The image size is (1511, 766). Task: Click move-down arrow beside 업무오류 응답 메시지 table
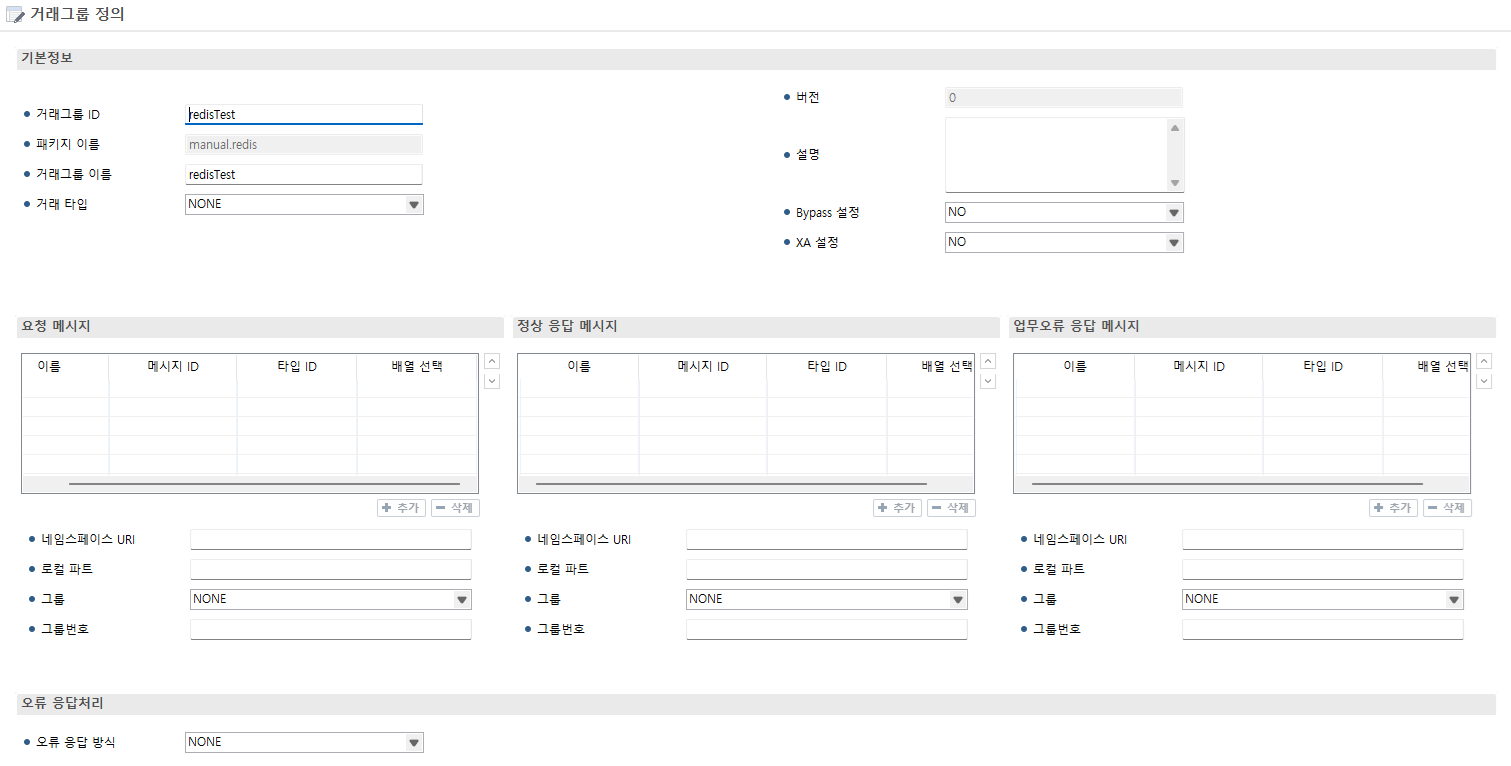(x=1484, y=380)
